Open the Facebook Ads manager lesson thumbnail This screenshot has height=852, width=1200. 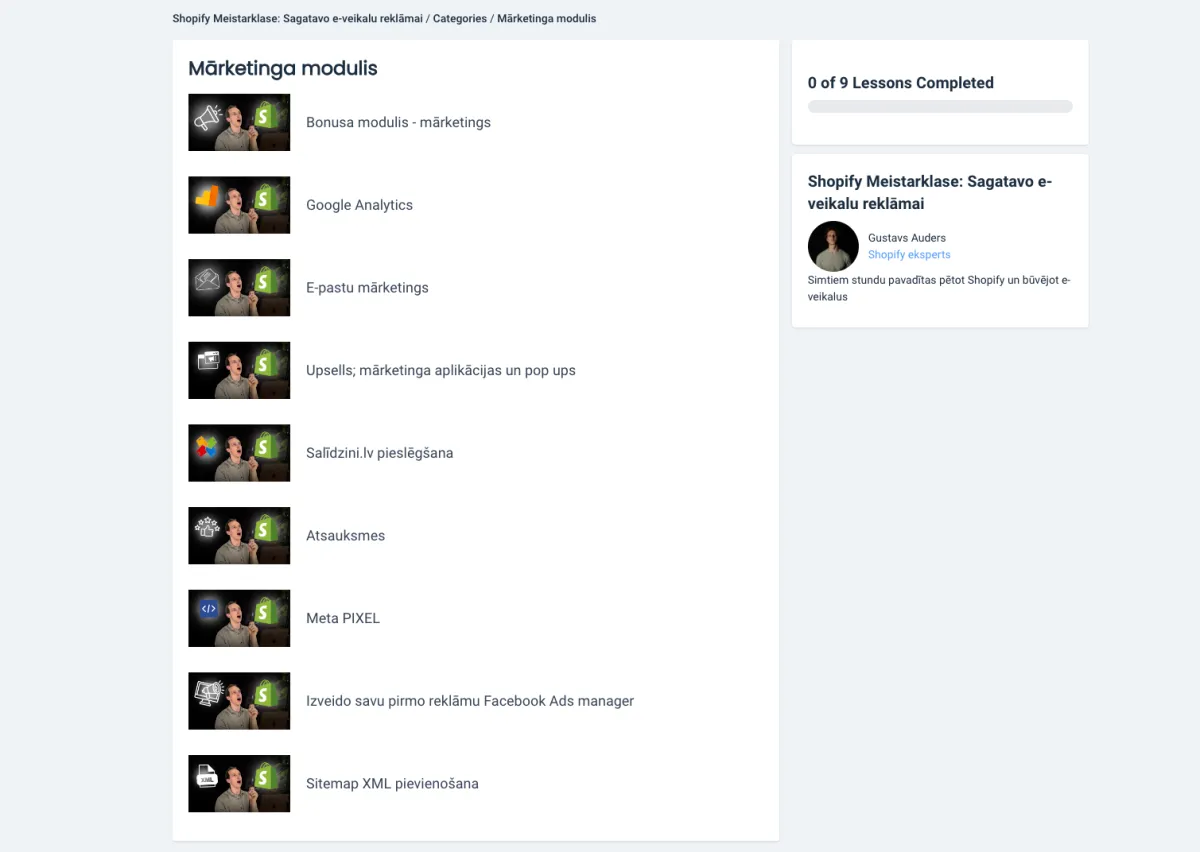coord(239,701)
